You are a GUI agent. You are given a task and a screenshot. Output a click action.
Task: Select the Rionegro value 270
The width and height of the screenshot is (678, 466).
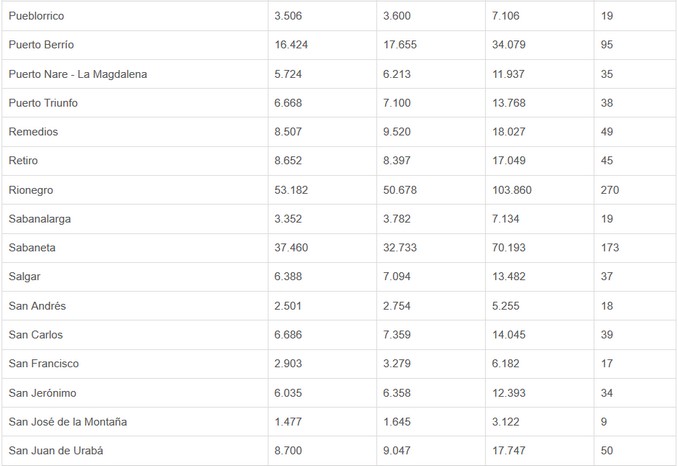(x=610, y=190)
